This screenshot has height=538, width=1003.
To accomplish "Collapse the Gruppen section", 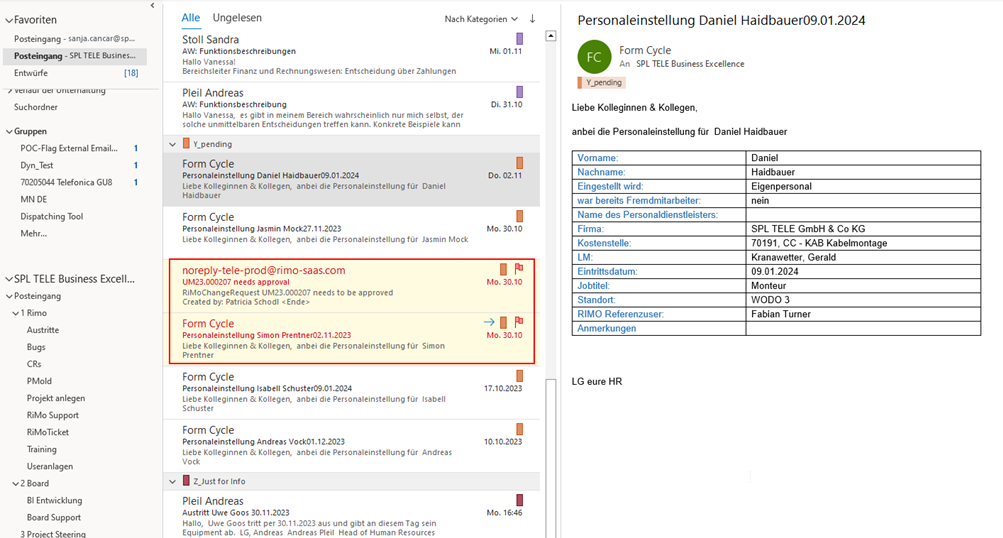I will pos(9,132).
